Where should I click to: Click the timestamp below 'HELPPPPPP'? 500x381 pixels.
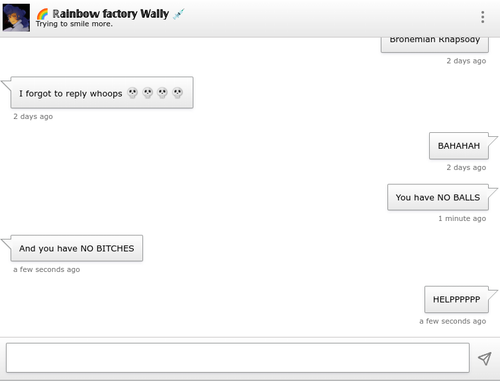452,321
